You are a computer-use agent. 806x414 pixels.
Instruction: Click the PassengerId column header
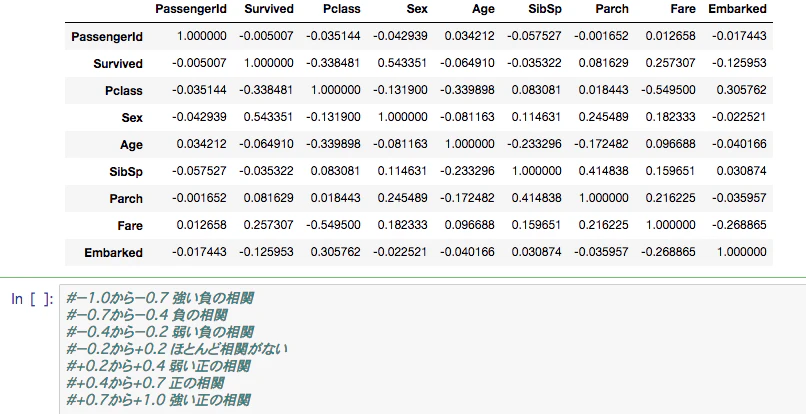click(191, 9)
